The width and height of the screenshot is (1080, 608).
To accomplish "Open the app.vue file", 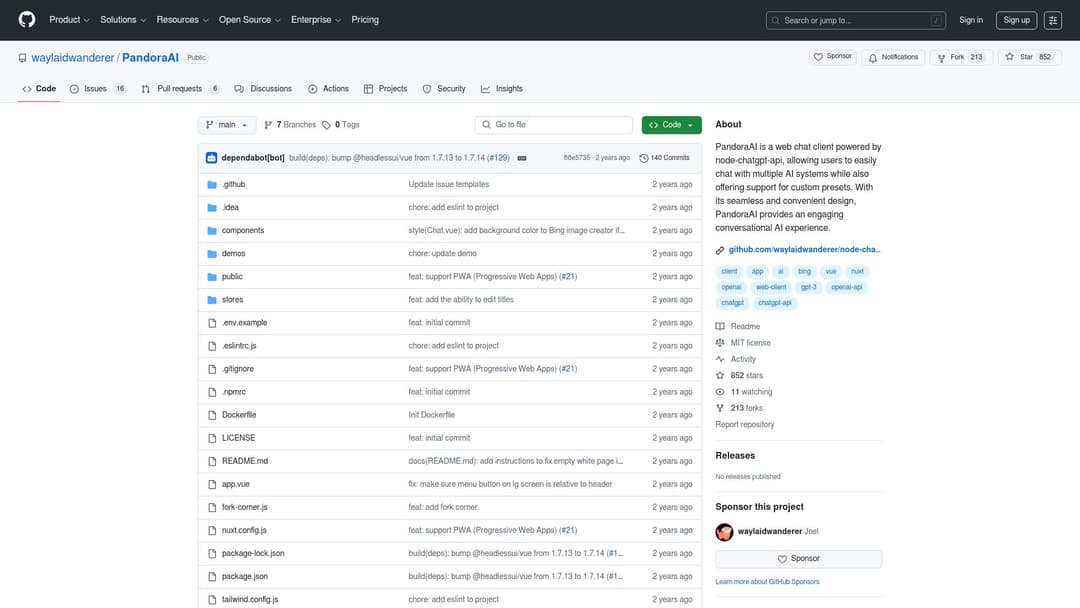I will 236,484.
